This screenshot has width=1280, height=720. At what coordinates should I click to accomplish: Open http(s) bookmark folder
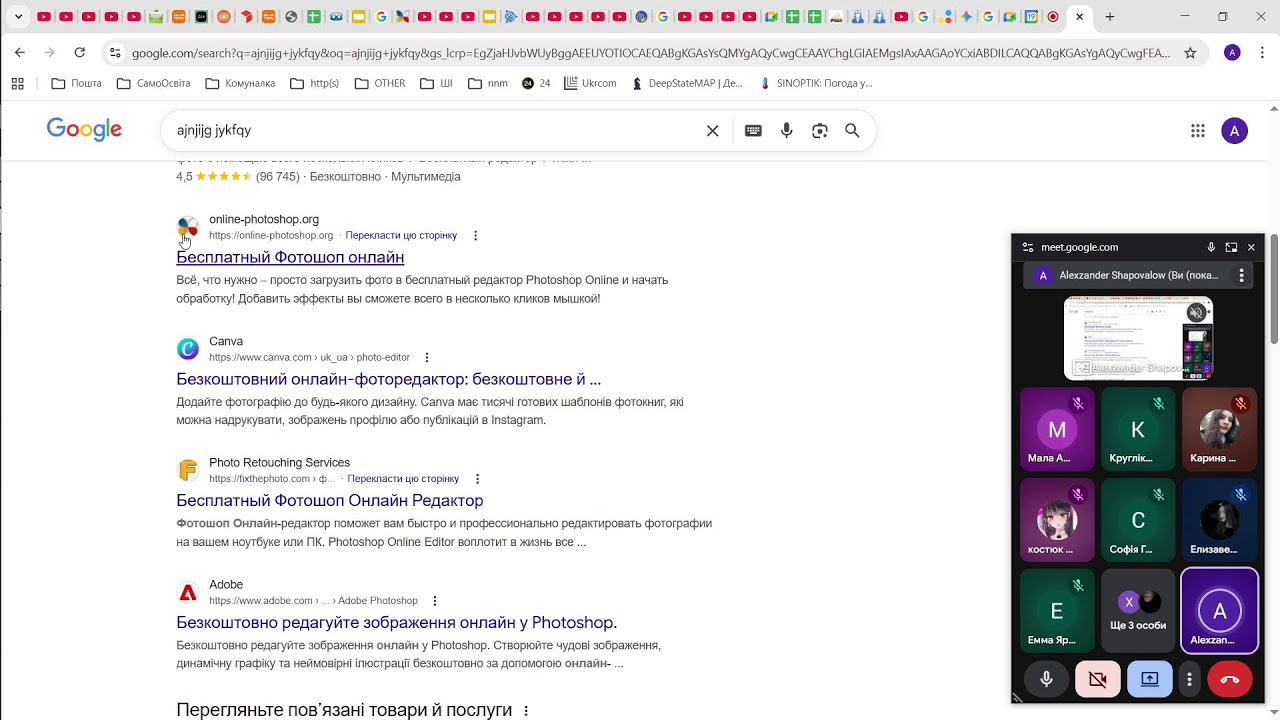314,84
